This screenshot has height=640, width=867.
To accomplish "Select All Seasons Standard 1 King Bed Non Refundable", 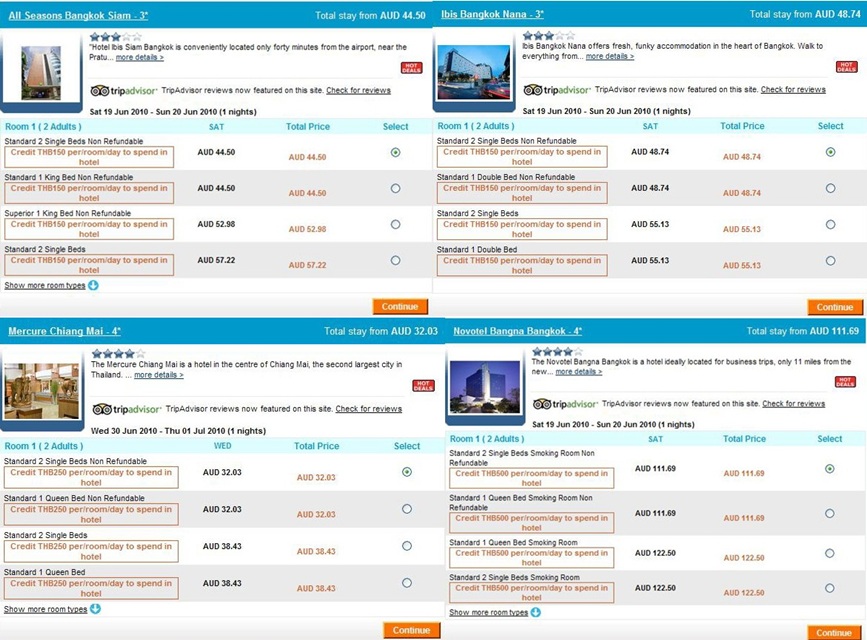I will pos(395,189).
